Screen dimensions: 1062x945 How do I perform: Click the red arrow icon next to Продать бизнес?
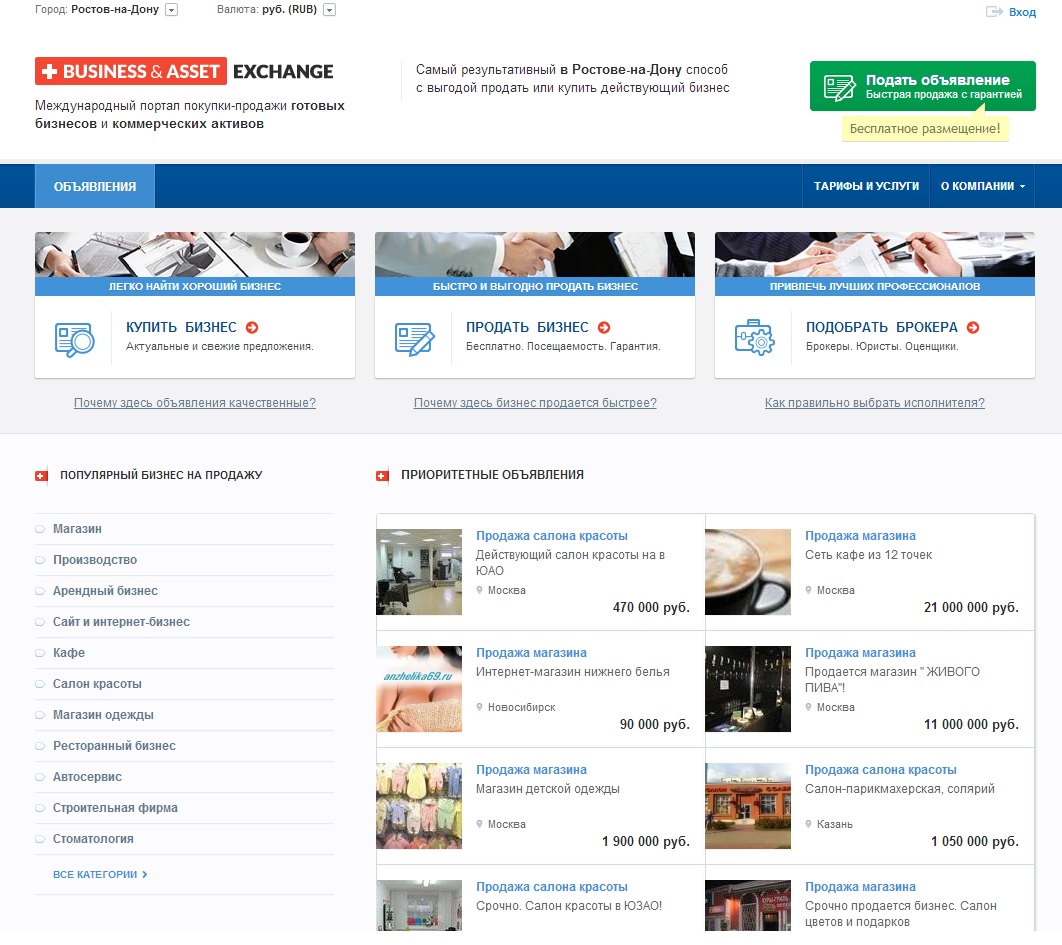604,327
